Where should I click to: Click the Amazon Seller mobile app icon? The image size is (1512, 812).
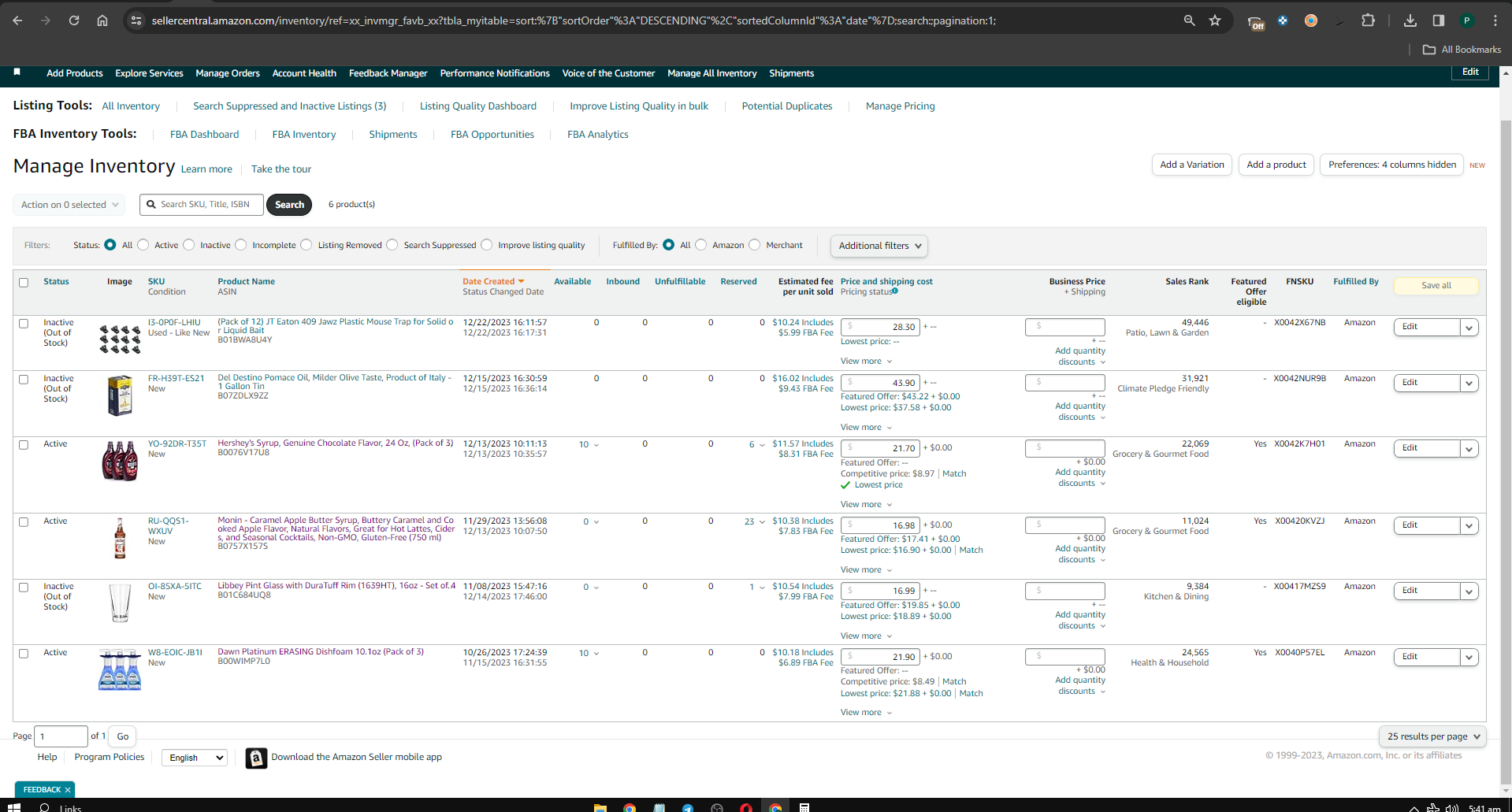point(256,758)
